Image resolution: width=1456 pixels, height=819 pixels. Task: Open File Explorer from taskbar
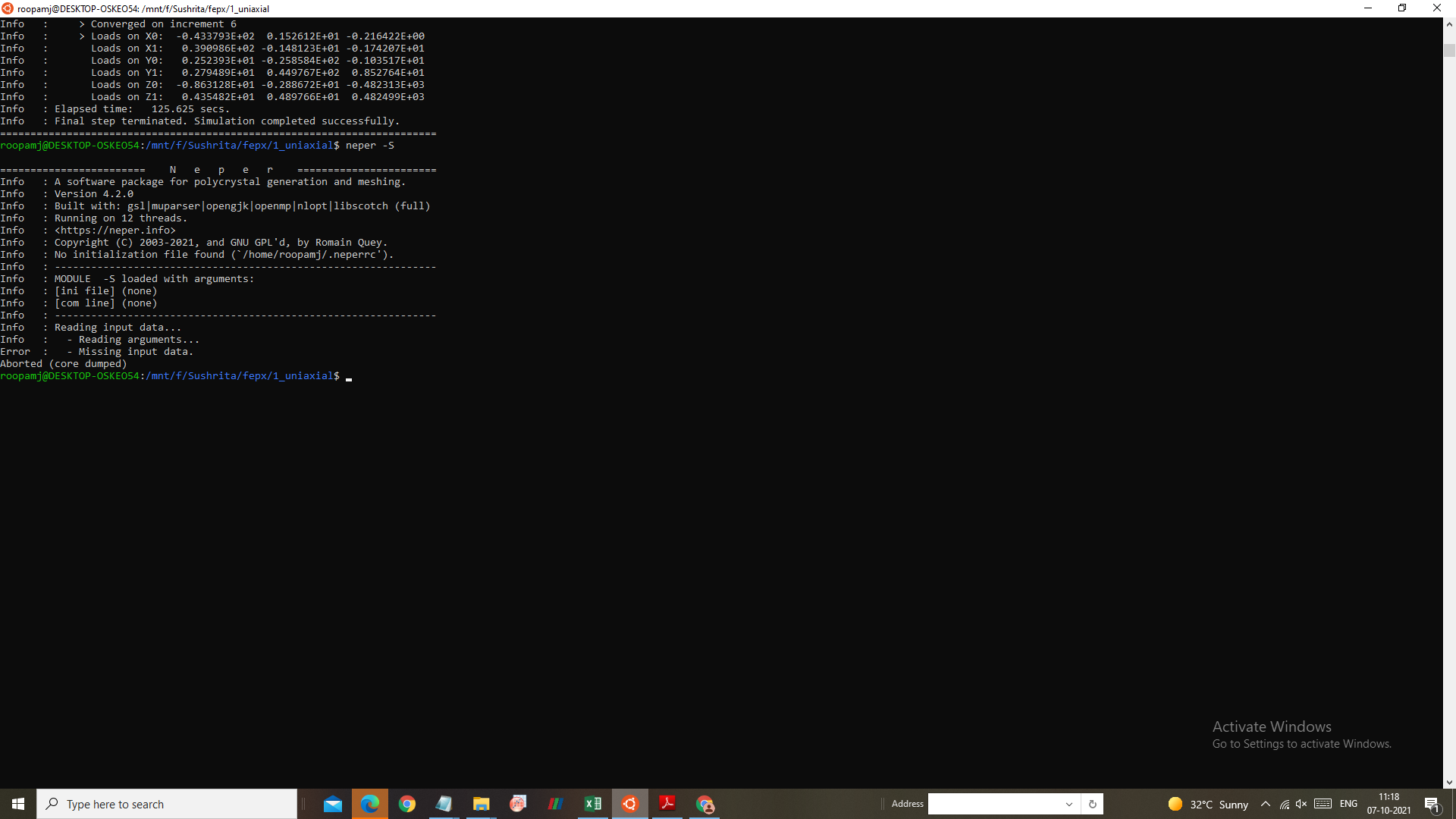pos(482,804)
